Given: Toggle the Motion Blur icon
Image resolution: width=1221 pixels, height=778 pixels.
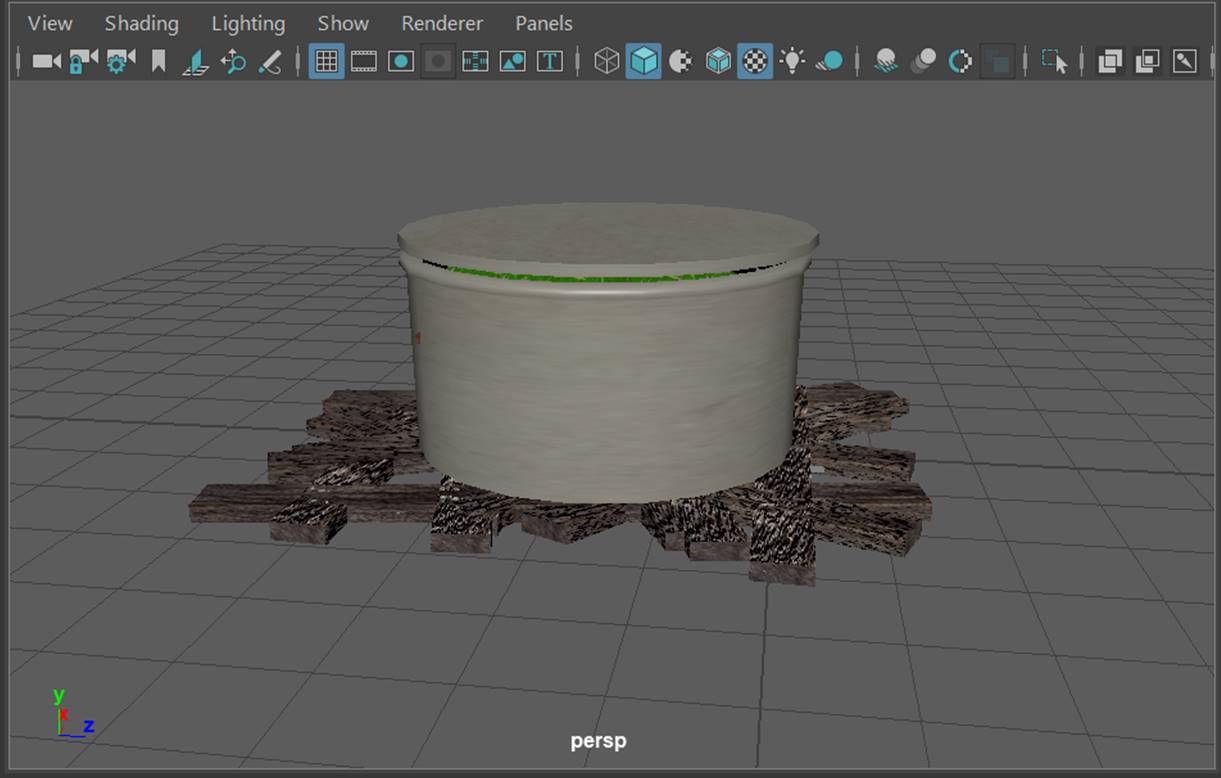Looking at the screenshot, I should (923, 61).
